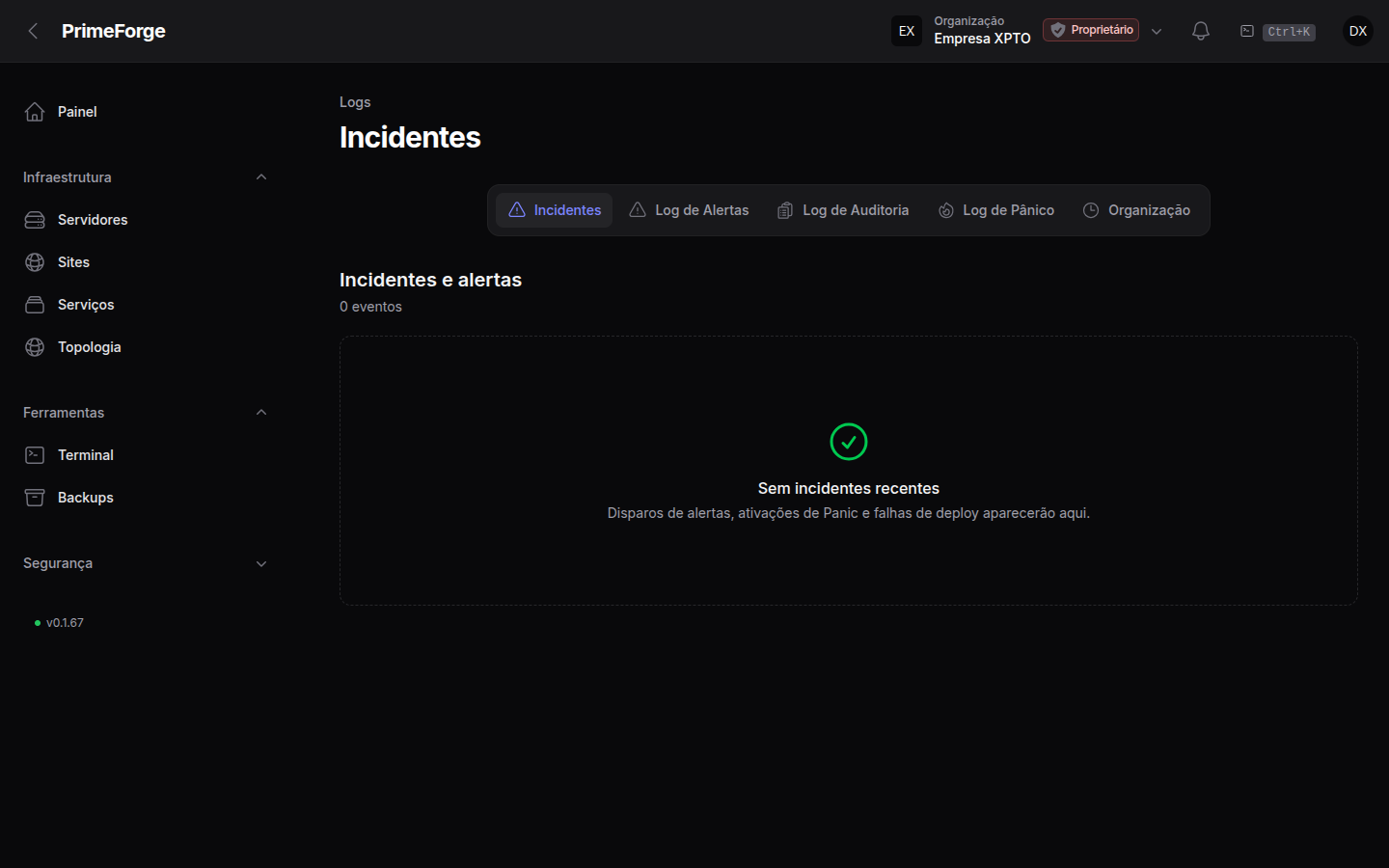The width and height of the screenshot is (1389, 868).
Task: Click the Proprietário role badge
Action: 1091,30
